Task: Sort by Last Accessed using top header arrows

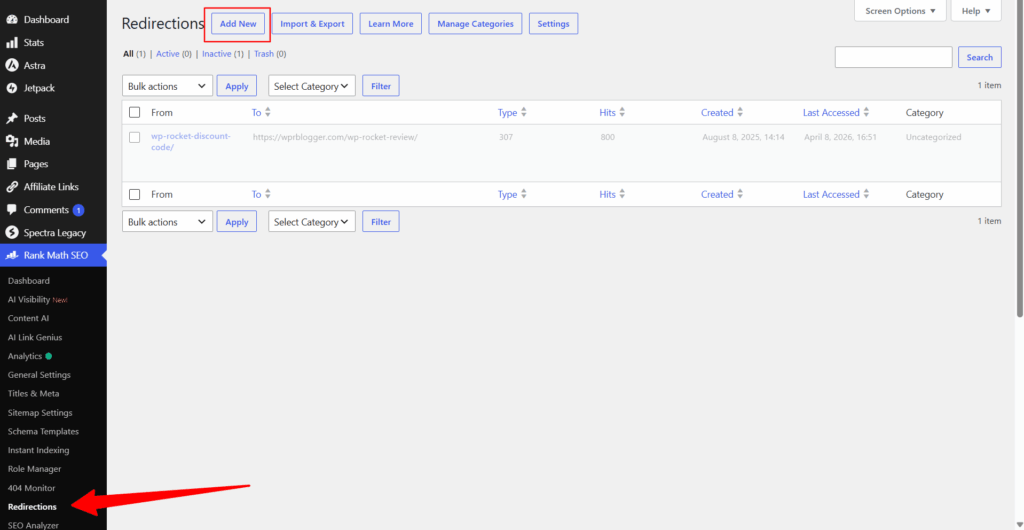Action: [866, 113]
